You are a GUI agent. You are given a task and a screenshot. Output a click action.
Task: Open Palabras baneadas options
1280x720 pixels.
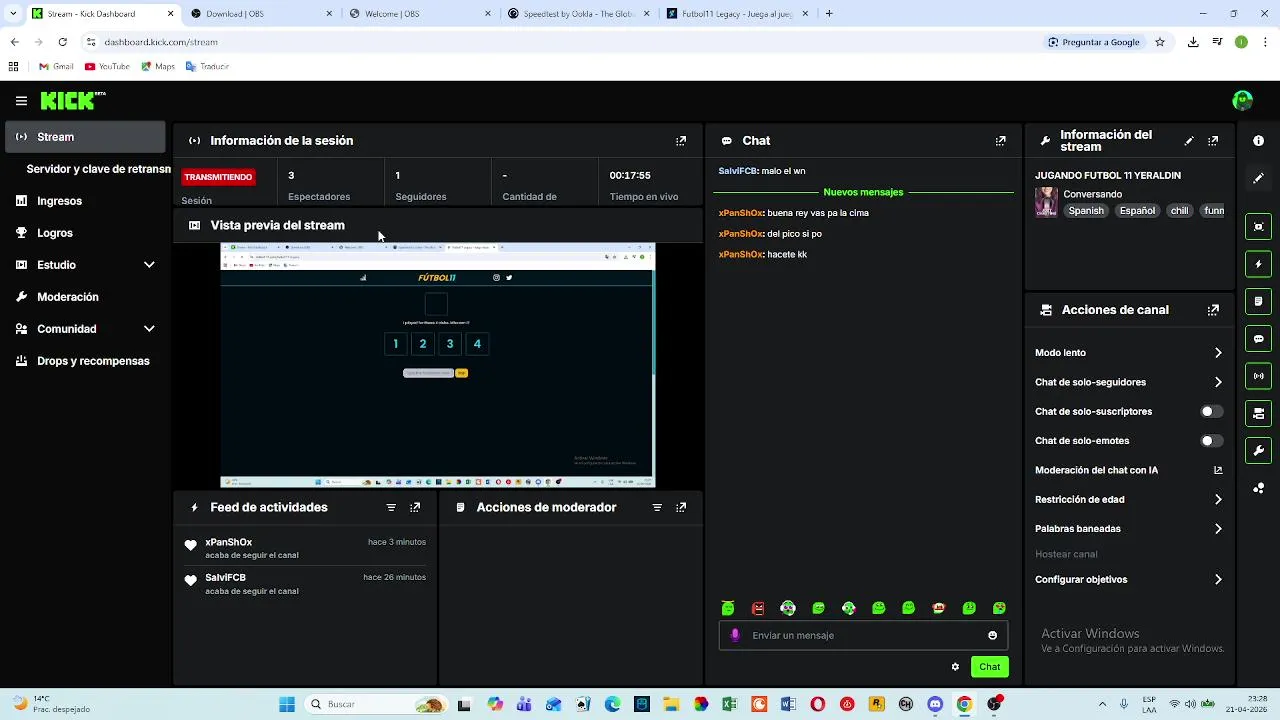point(1128,528)
